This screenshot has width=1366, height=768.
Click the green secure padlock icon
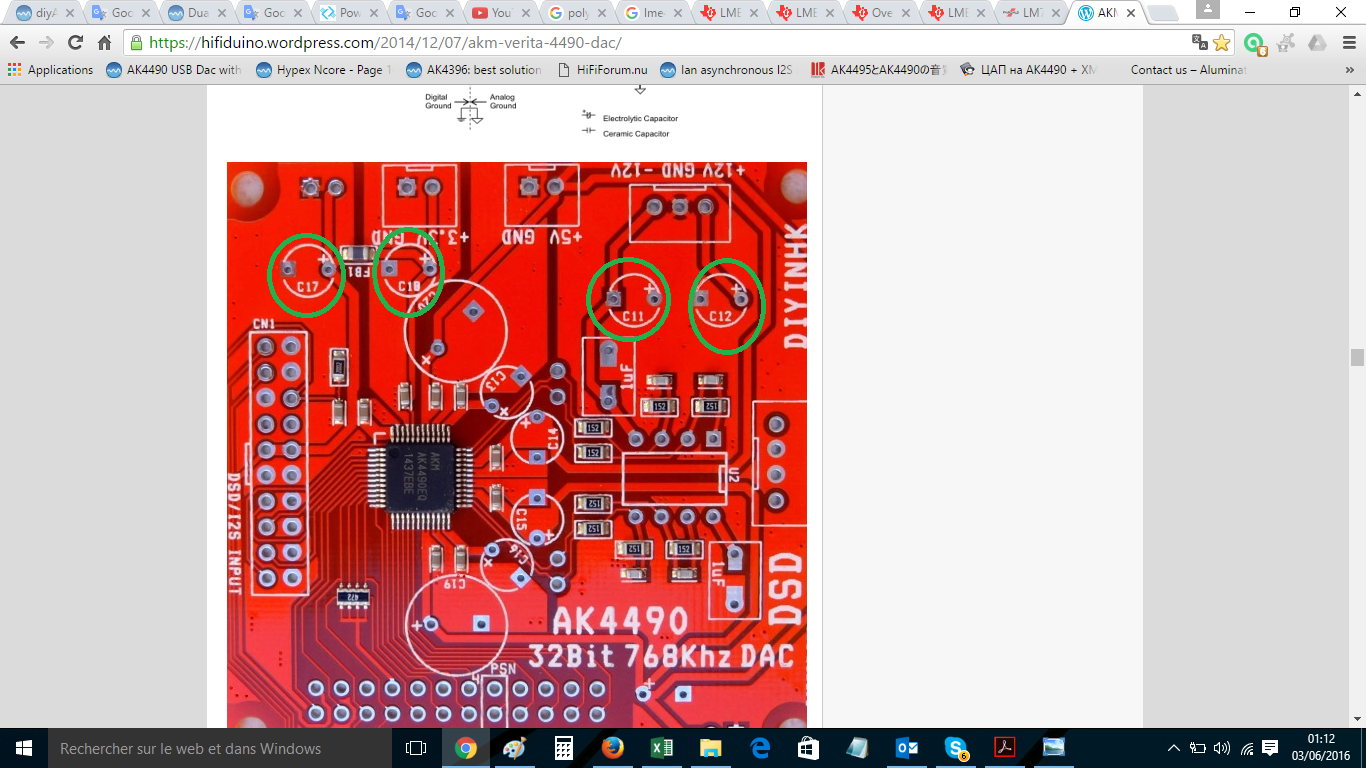136,43
